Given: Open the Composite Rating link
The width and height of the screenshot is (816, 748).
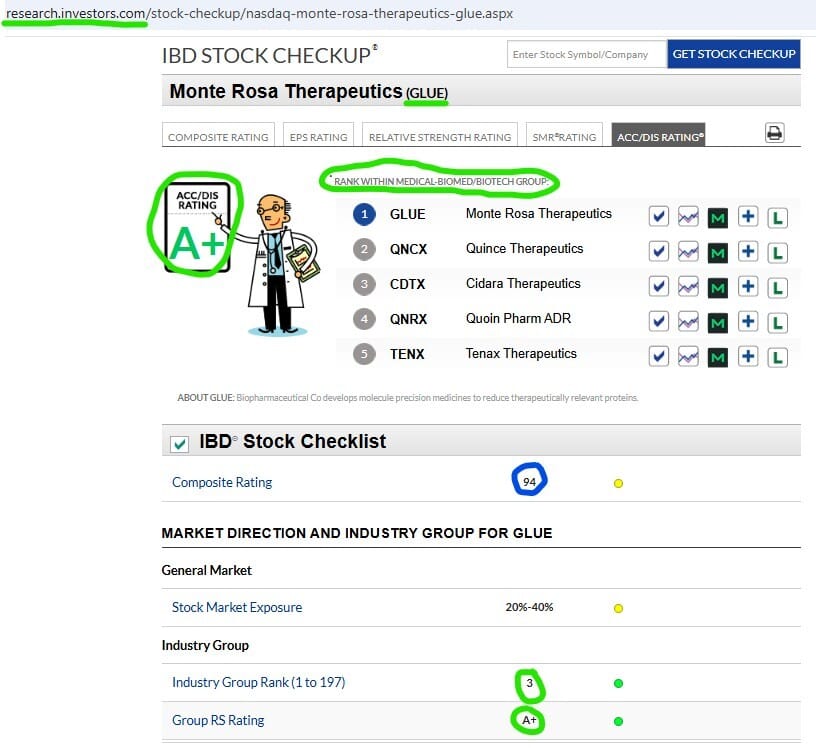Looking at the screenshot, I should 222,483.
